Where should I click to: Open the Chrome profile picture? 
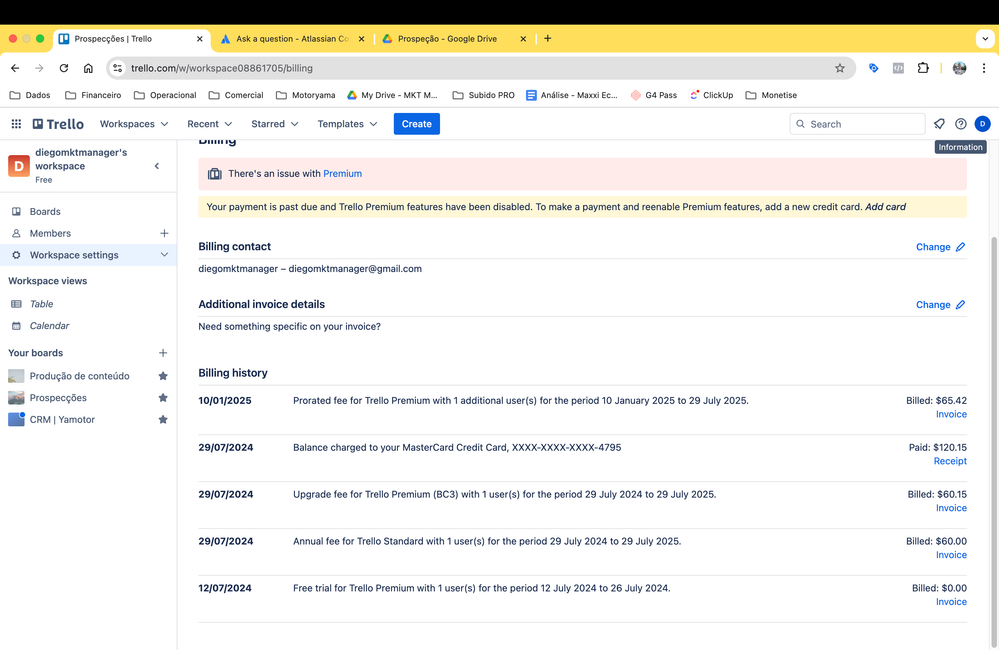[959, 68]
